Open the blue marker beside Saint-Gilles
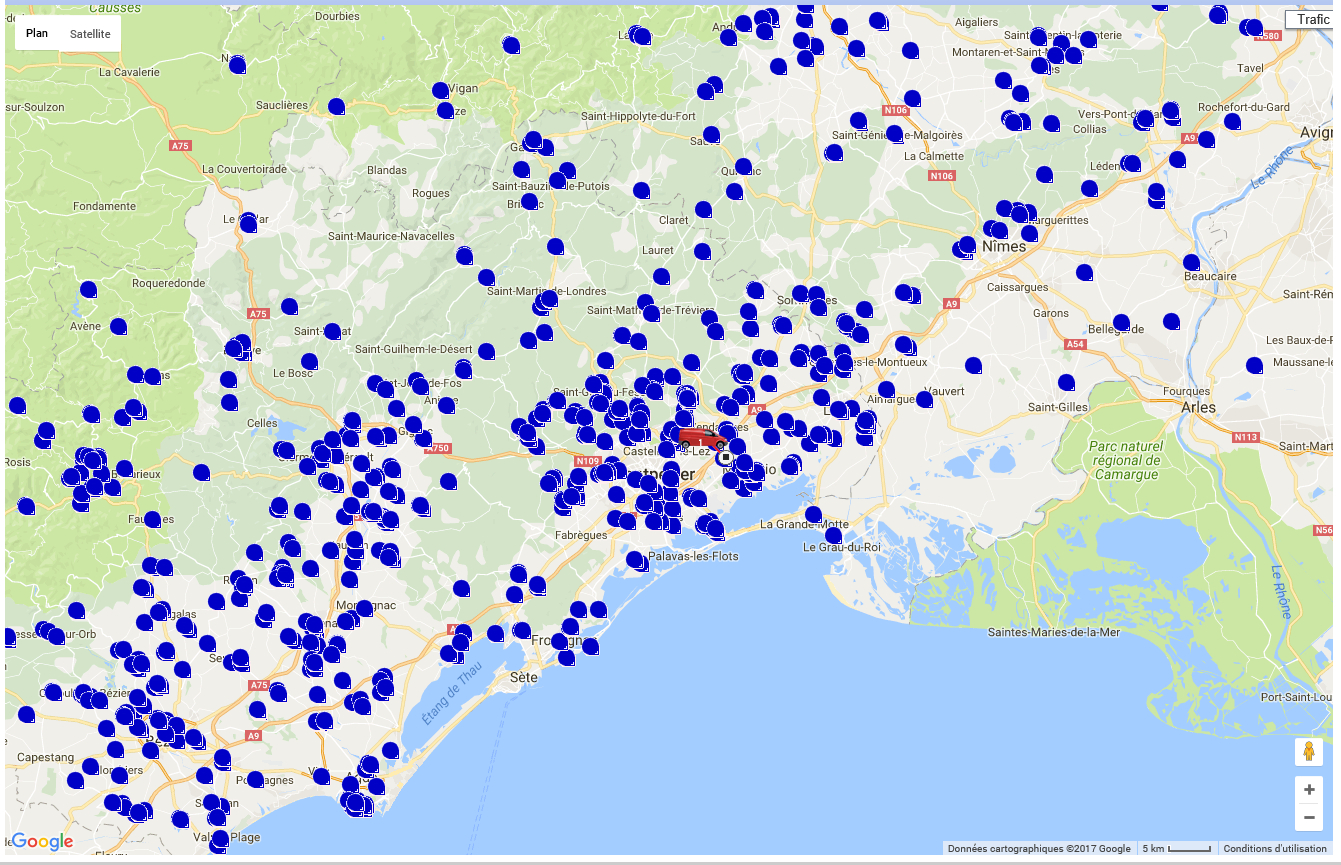 pyautogui.click(x=1066, y=381)
